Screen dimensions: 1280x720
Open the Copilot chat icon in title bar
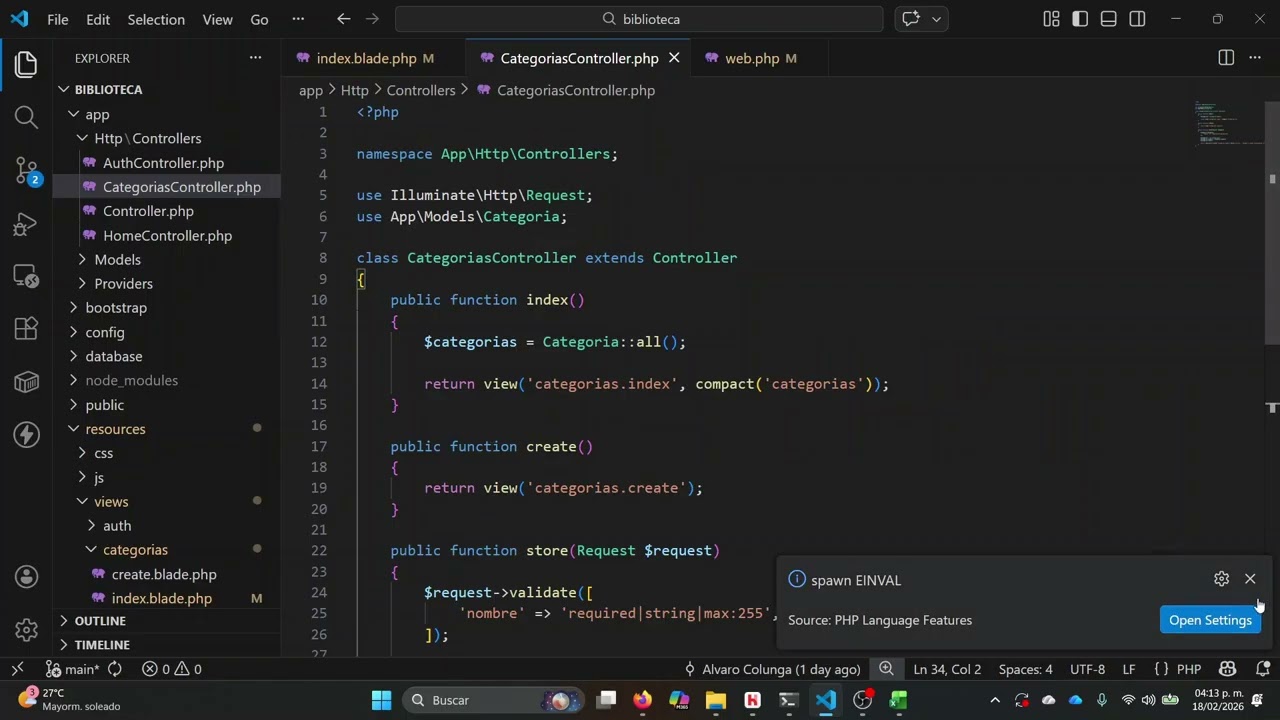coord(911,19)
